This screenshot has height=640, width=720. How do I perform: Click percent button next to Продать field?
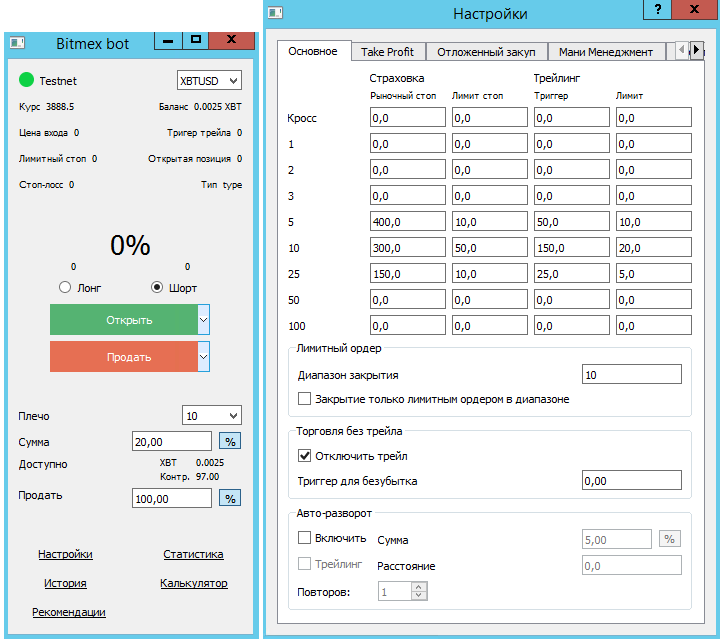(230, 498)
